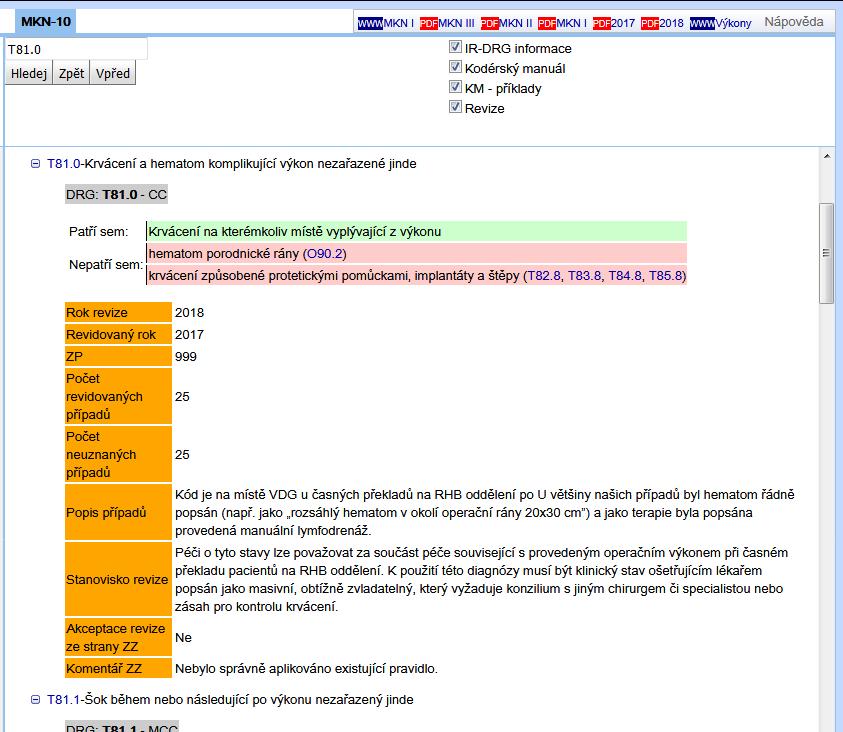Toggle the Kodérský manuál checkbox
Image resolution: width=843 pixels, height=732 pixels.
coord(455,67)
